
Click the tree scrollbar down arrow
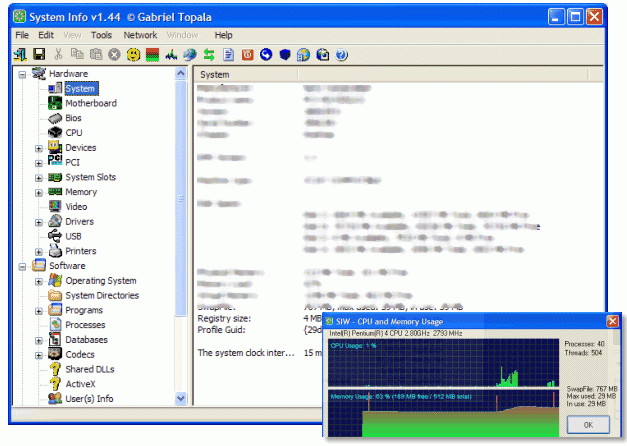[181, 398]
